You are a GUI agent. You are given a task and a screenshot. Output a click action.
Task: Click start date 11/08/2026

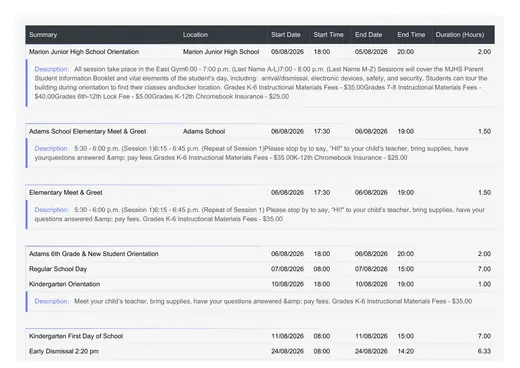[287, 336]
